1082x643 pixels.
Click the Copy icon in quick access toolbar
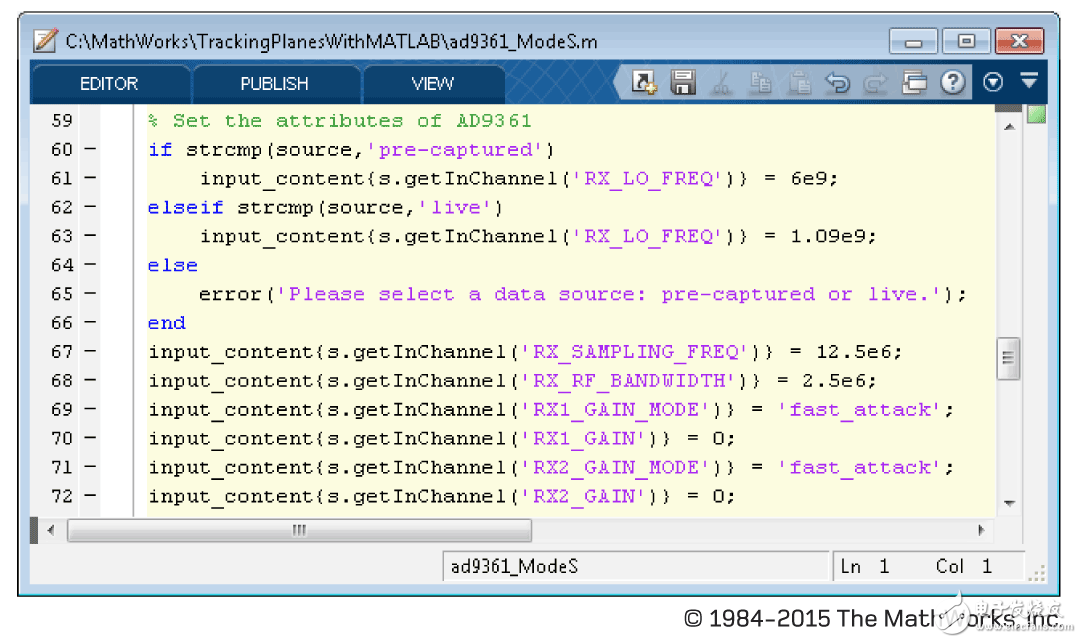pyautogui.click(x=760, y=83)
